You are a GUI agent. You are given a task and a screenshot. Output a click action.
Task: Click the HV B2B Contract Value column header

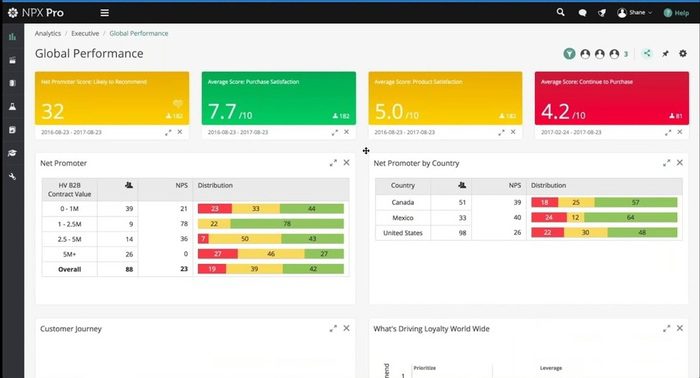coord(70,190)
